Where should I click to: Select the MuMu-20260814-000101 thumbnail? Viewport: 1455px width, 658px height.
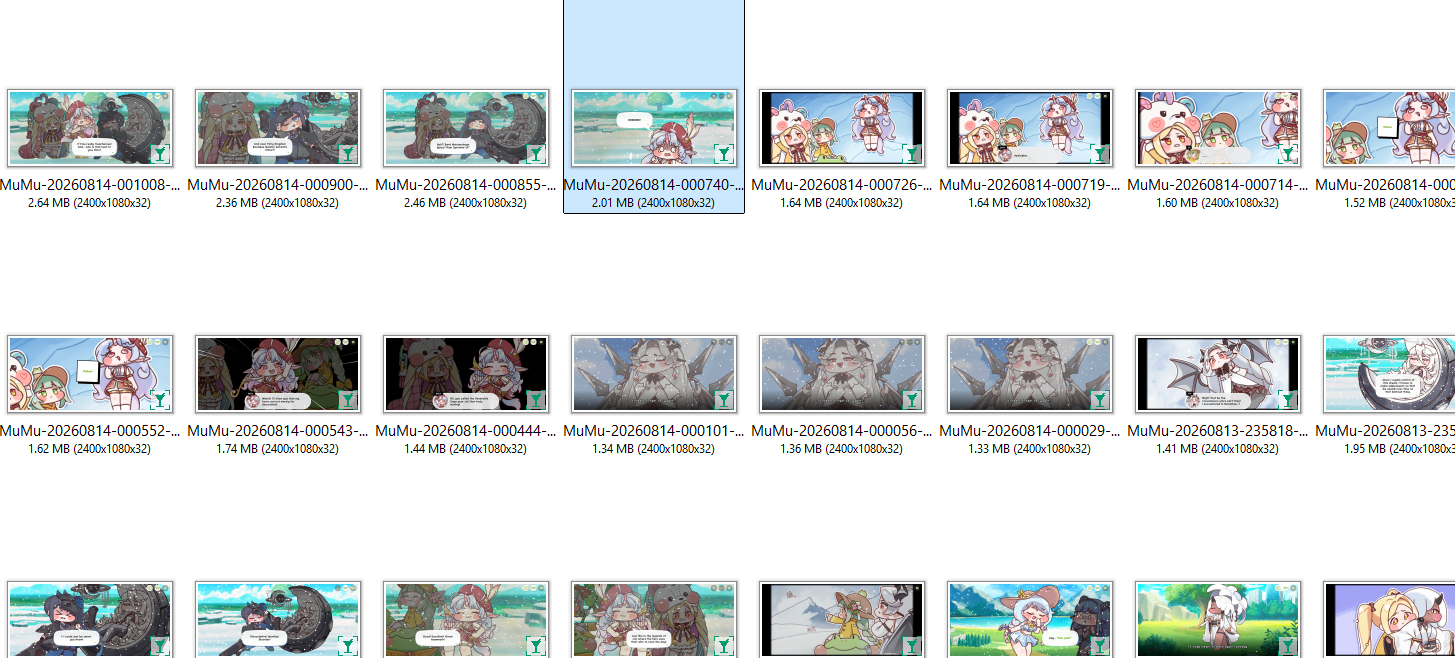pos(654,374)
